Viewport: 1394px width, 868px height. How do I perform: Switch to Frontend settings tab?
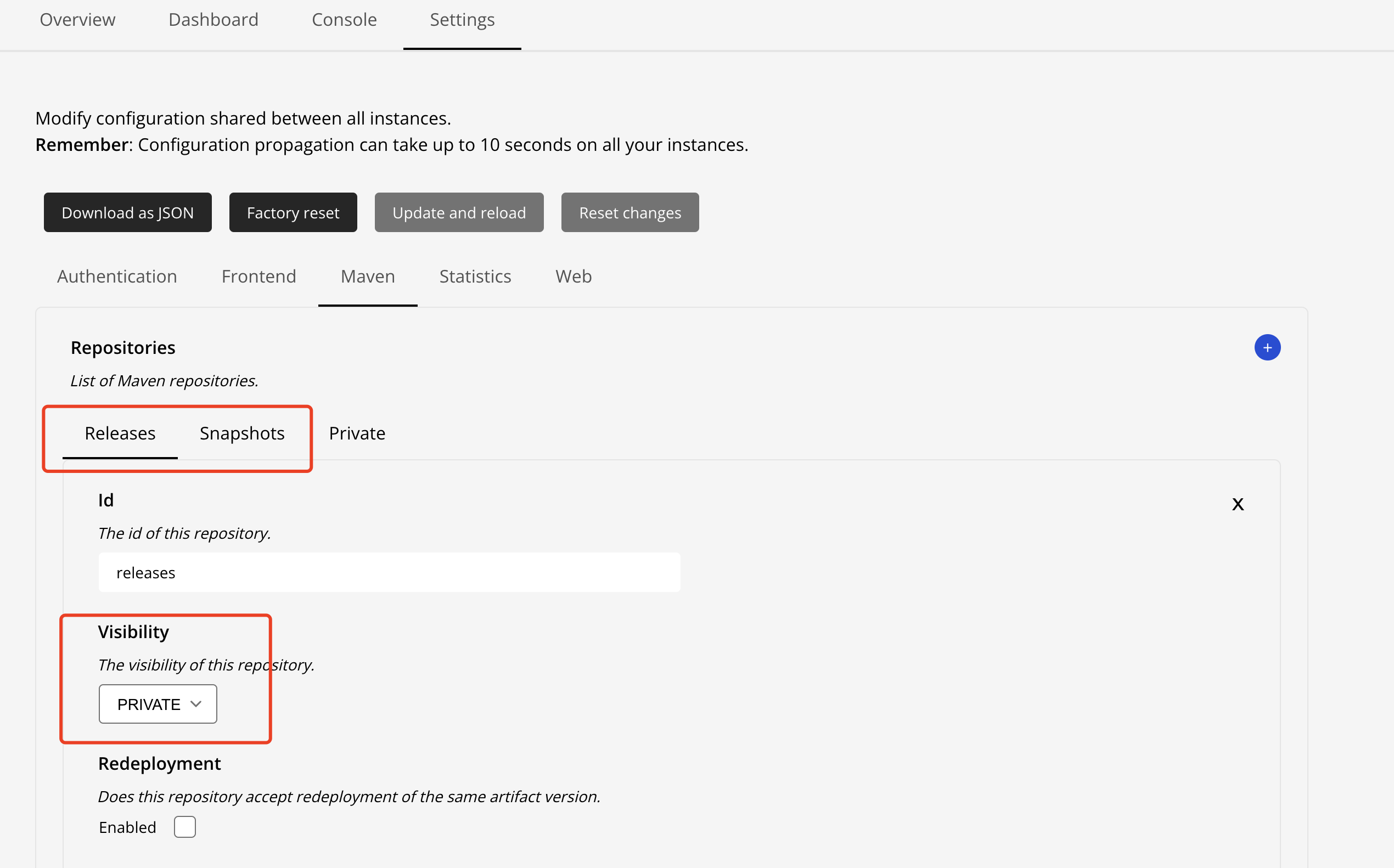(258, 276)
